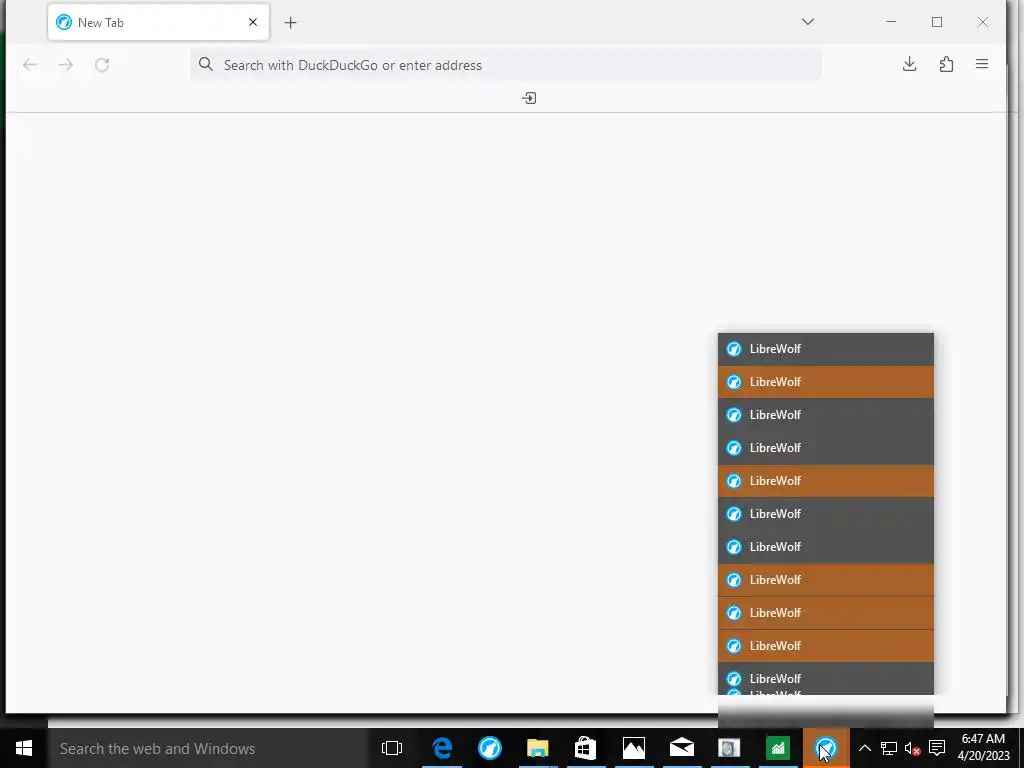Click LibreWolf taskbar icon next to Edge
Screen dimensions: 1024x768
(490, 748)
